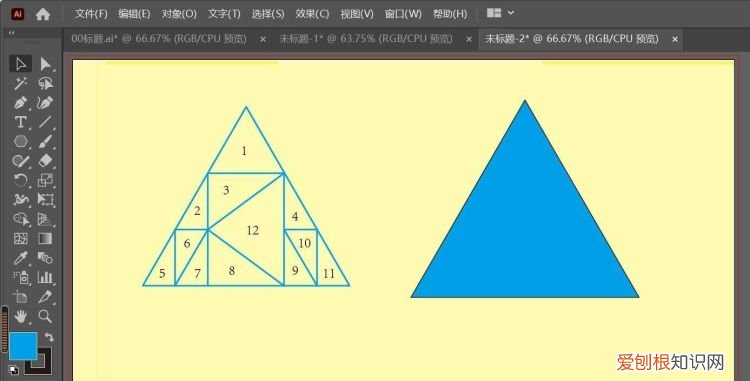Screen dimensions: 750x381
Task: Close the 00标题.ai* tab
Action: pos(263,39)
